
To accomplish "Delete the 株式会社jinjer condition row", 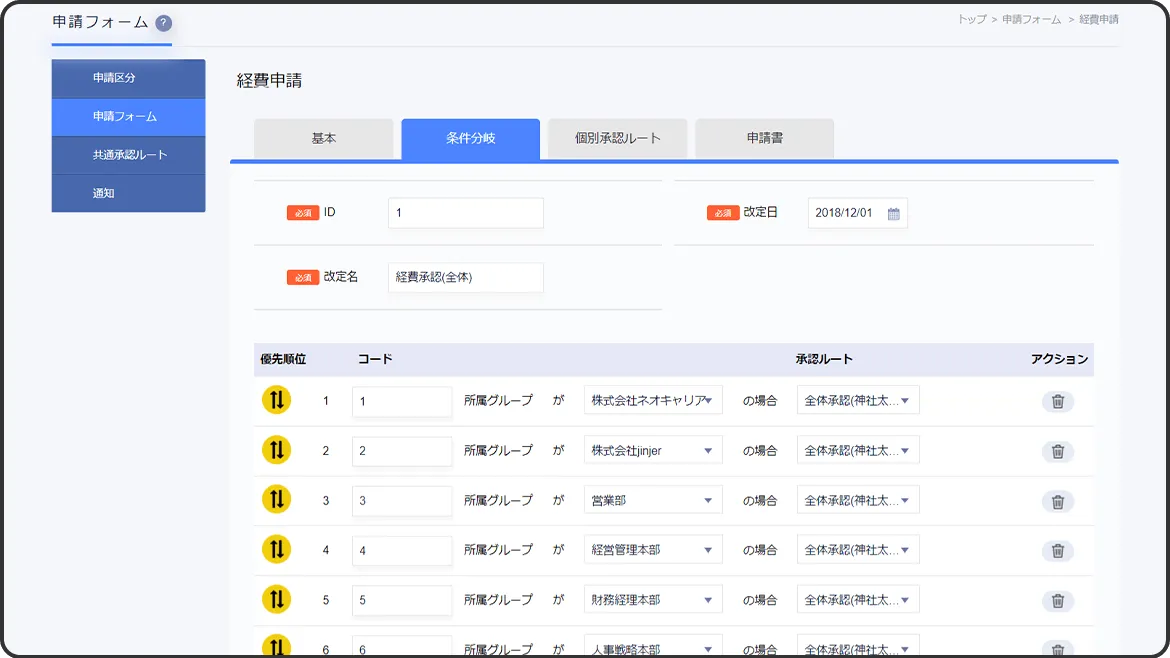I will click(1057, 451).
